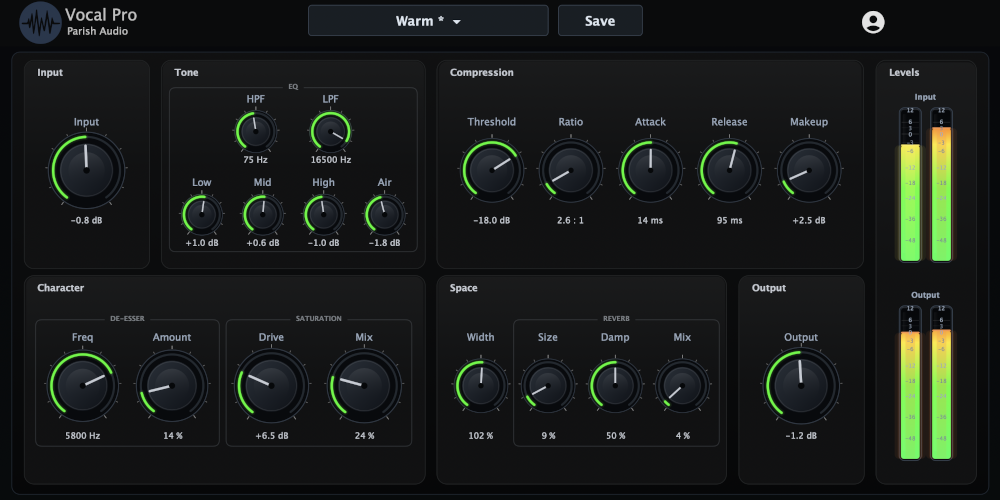Viewport: 1000px width, 500px height.
Task: Click the Parish Audio brand text
Action: [98, 31]
